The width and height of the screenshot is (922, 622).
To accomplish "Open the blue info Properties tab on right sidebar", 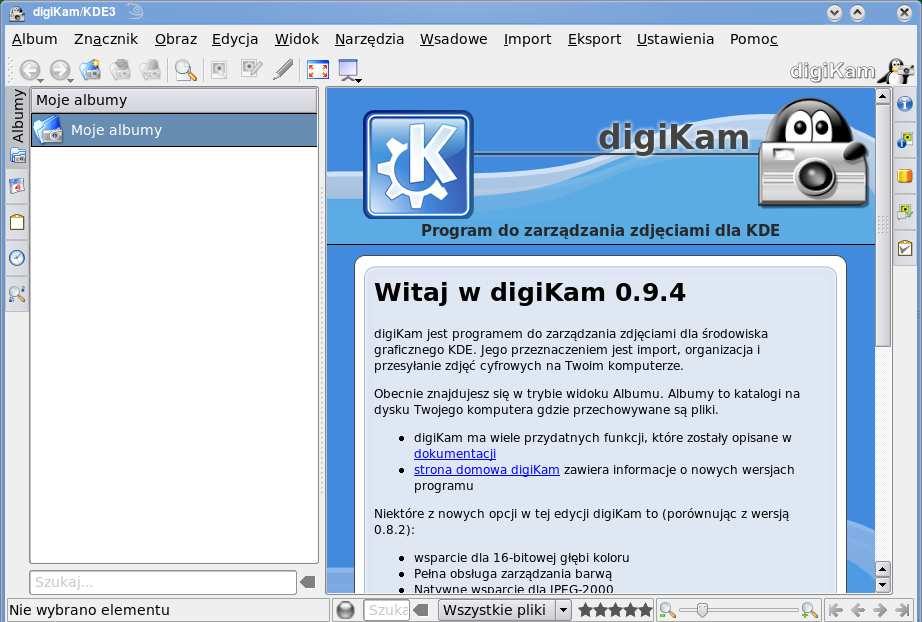I will coord(905,105).
